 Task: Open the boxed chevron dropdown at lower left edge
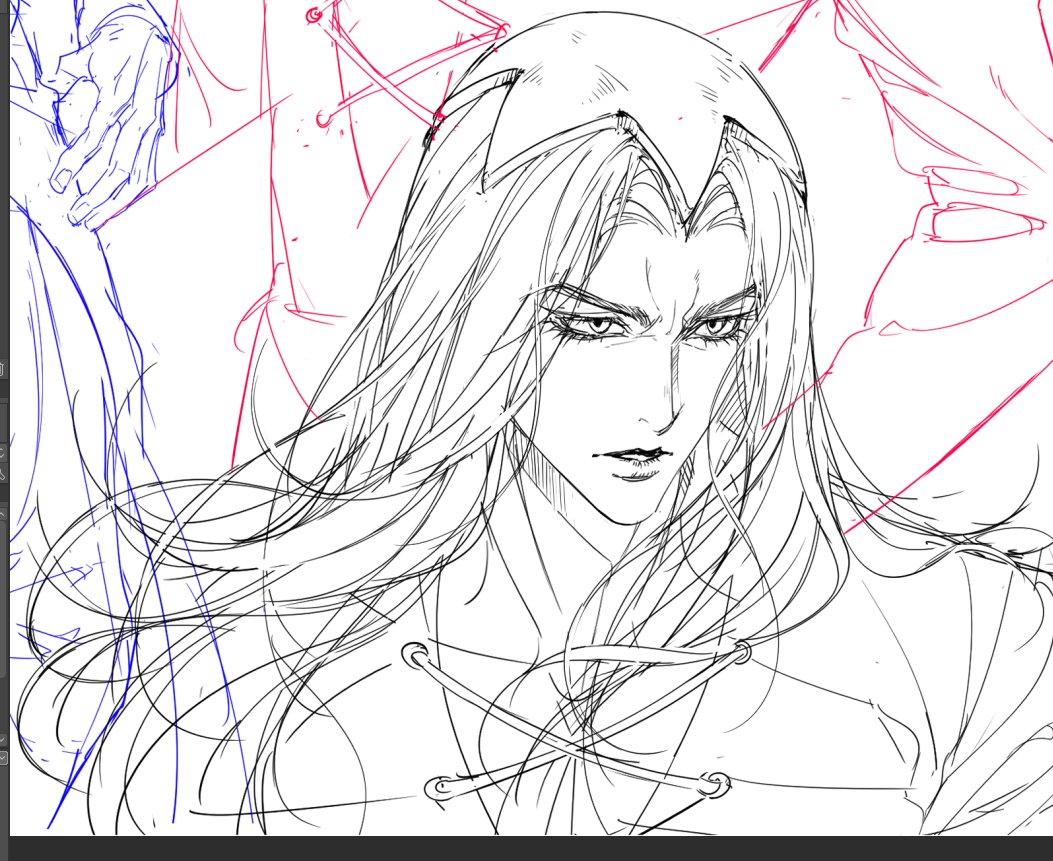[x=3, y=757]
